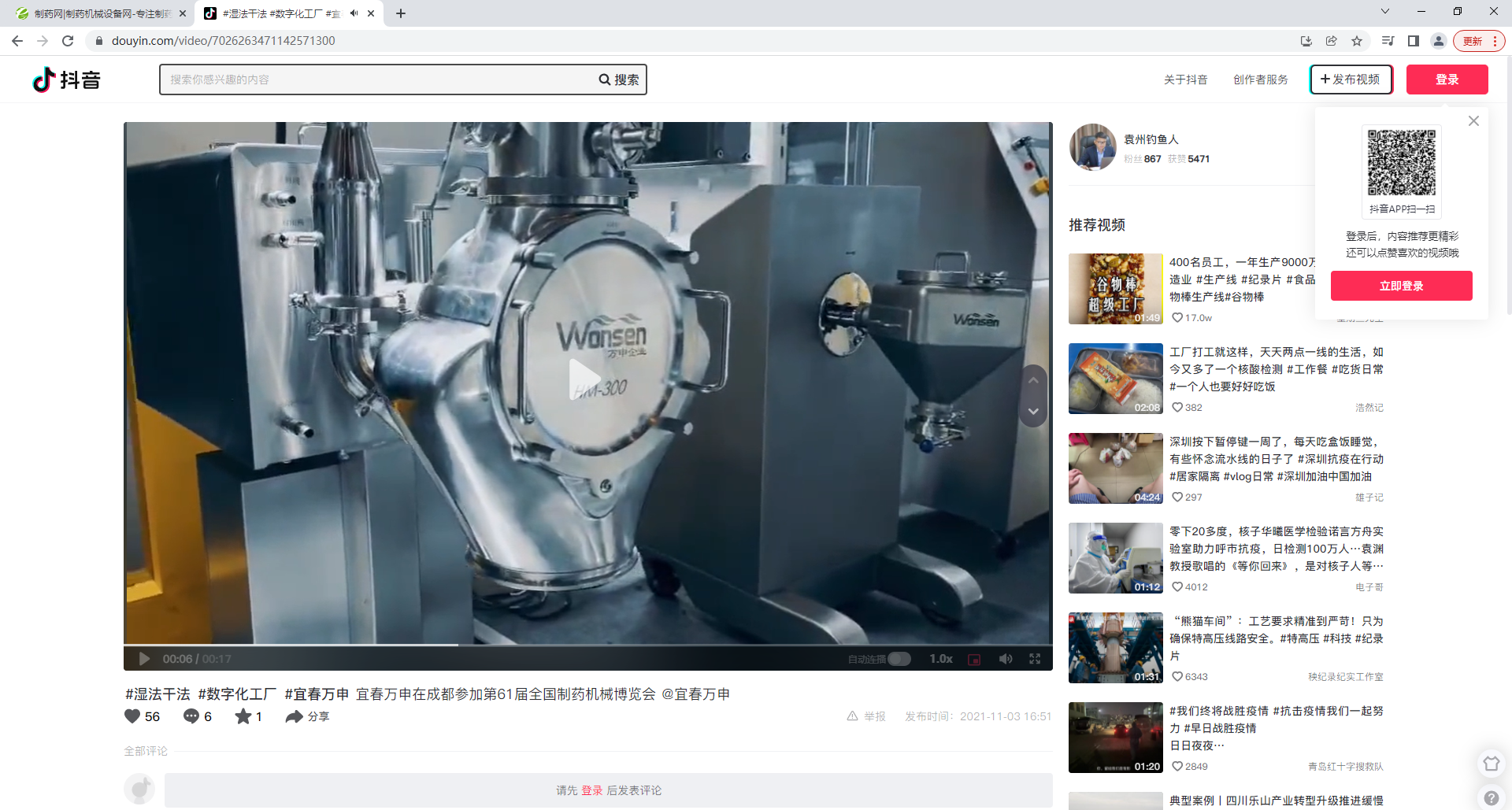Click the 举报 report warning icon
1512x810 pixels.
point(852,716)
